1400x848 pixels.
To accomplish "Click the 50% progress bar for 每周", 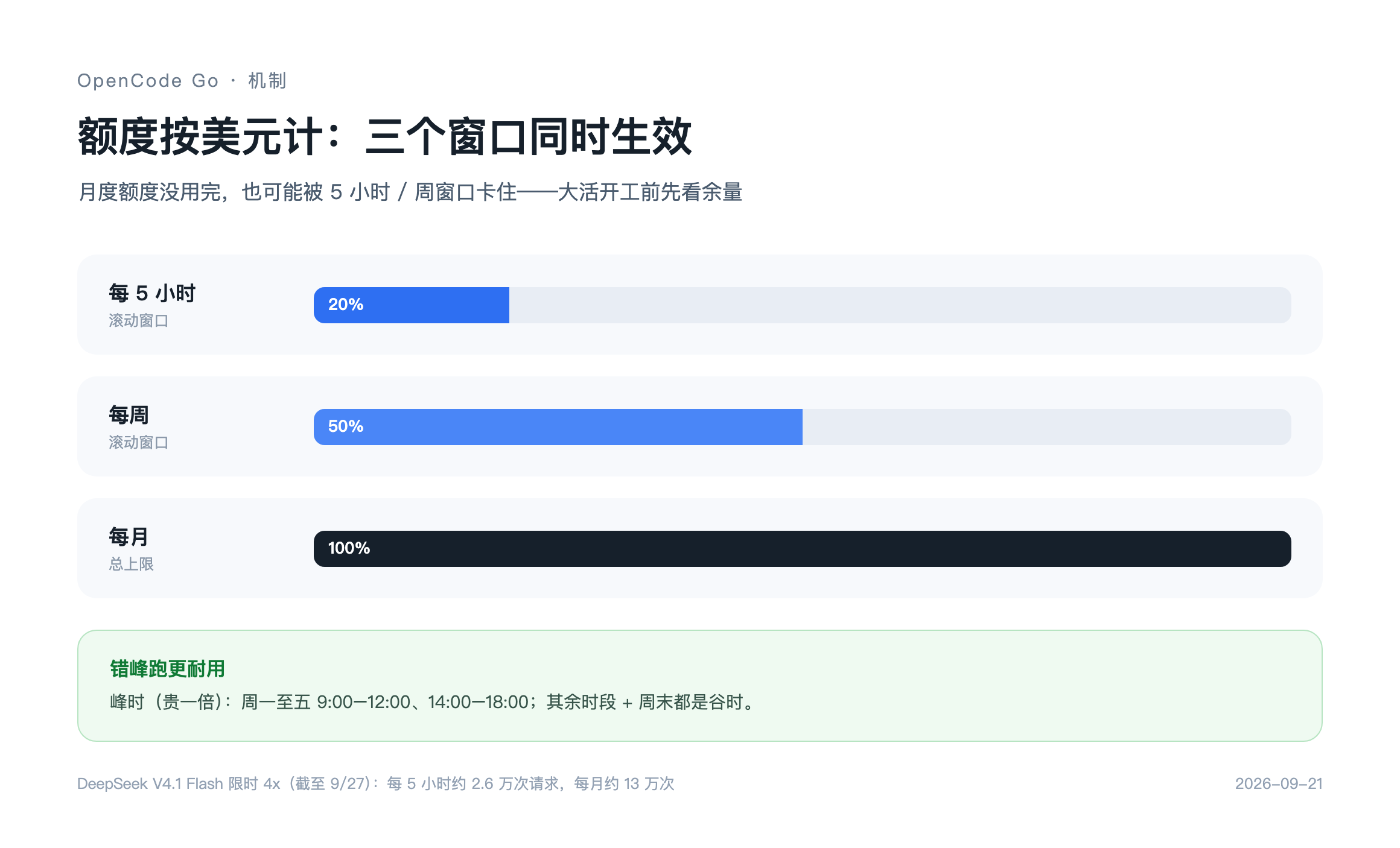I will 802,427.
